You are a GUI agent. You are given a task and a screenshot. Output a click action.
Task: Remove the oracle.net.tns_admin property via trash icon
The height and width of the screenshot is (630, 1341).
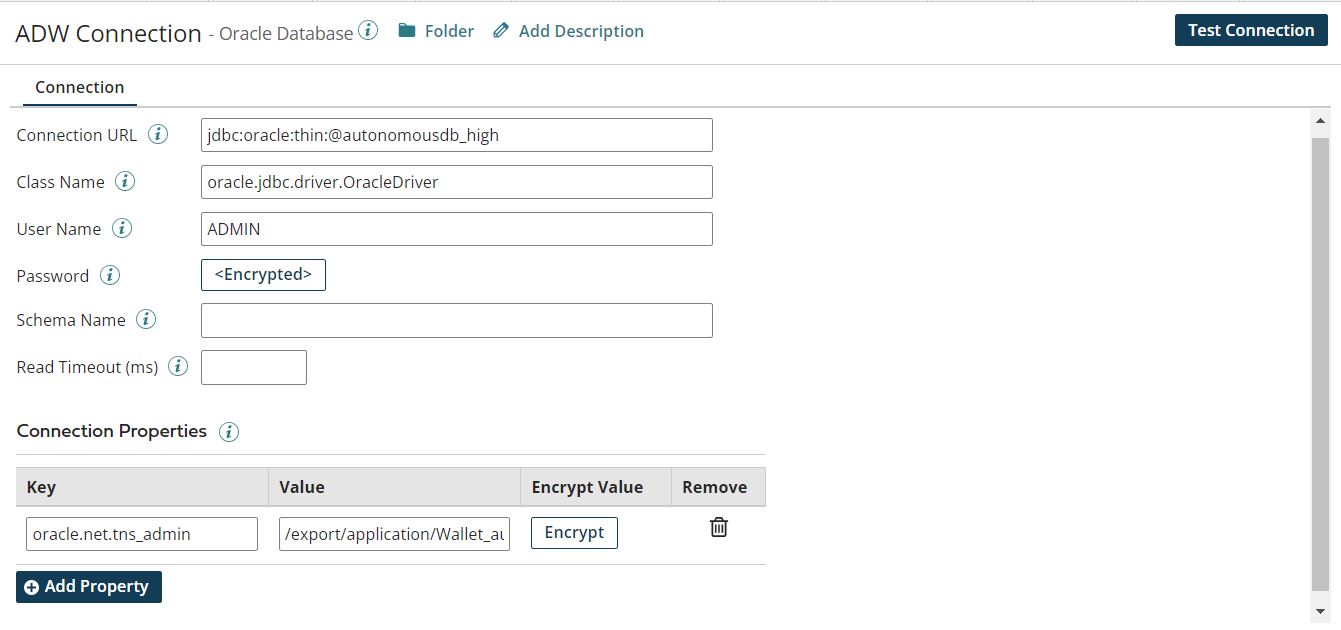[718, 525]
